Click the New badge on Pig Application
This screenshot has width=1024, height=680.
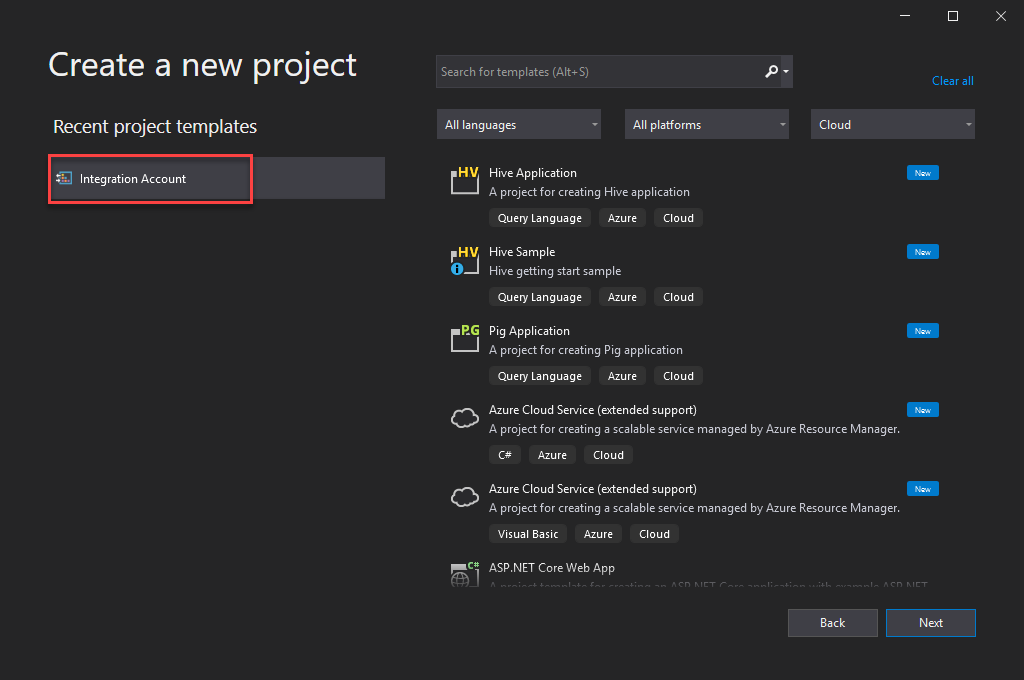click(x=923, y=331)
